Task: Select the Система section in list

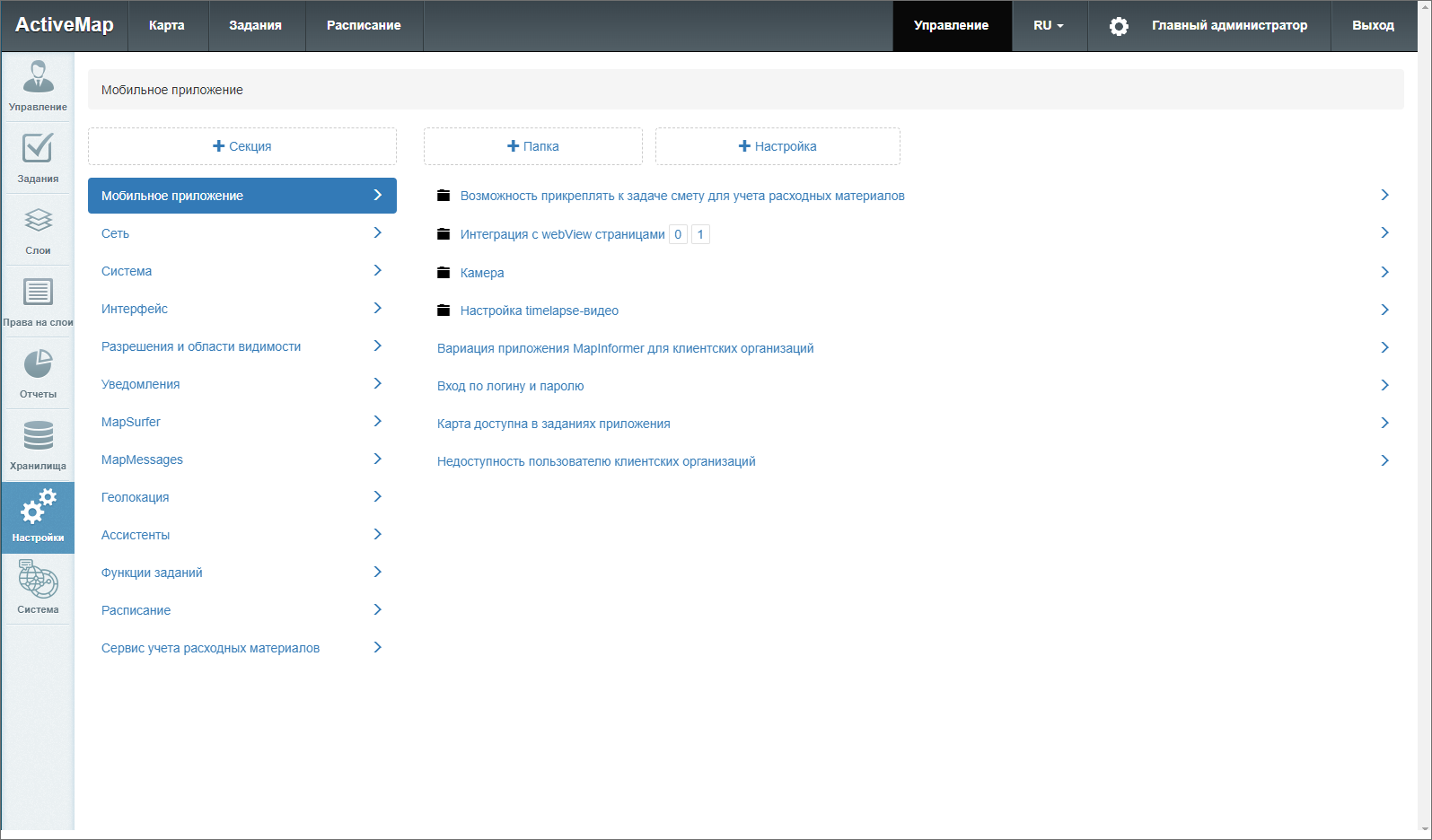Action: coord(242,271)
